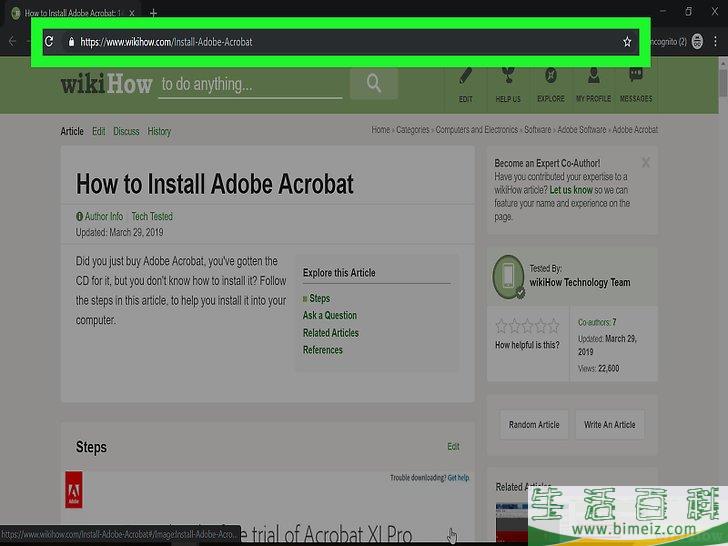The height and width of the screenshot is (546, 728).
Task: Select the Edit tab under the header
Action: point(98,131)
